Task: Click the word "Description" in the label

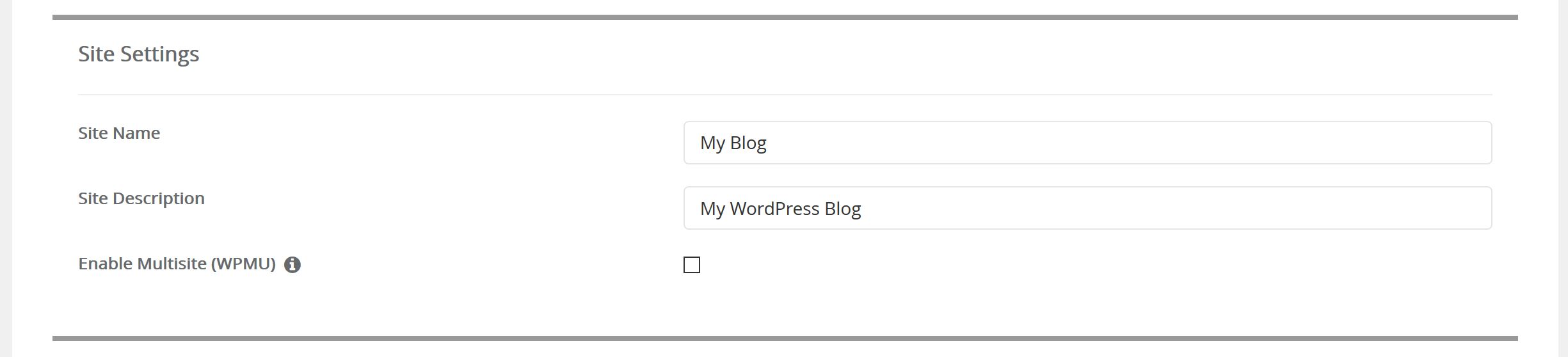Action: coord(159,199)
